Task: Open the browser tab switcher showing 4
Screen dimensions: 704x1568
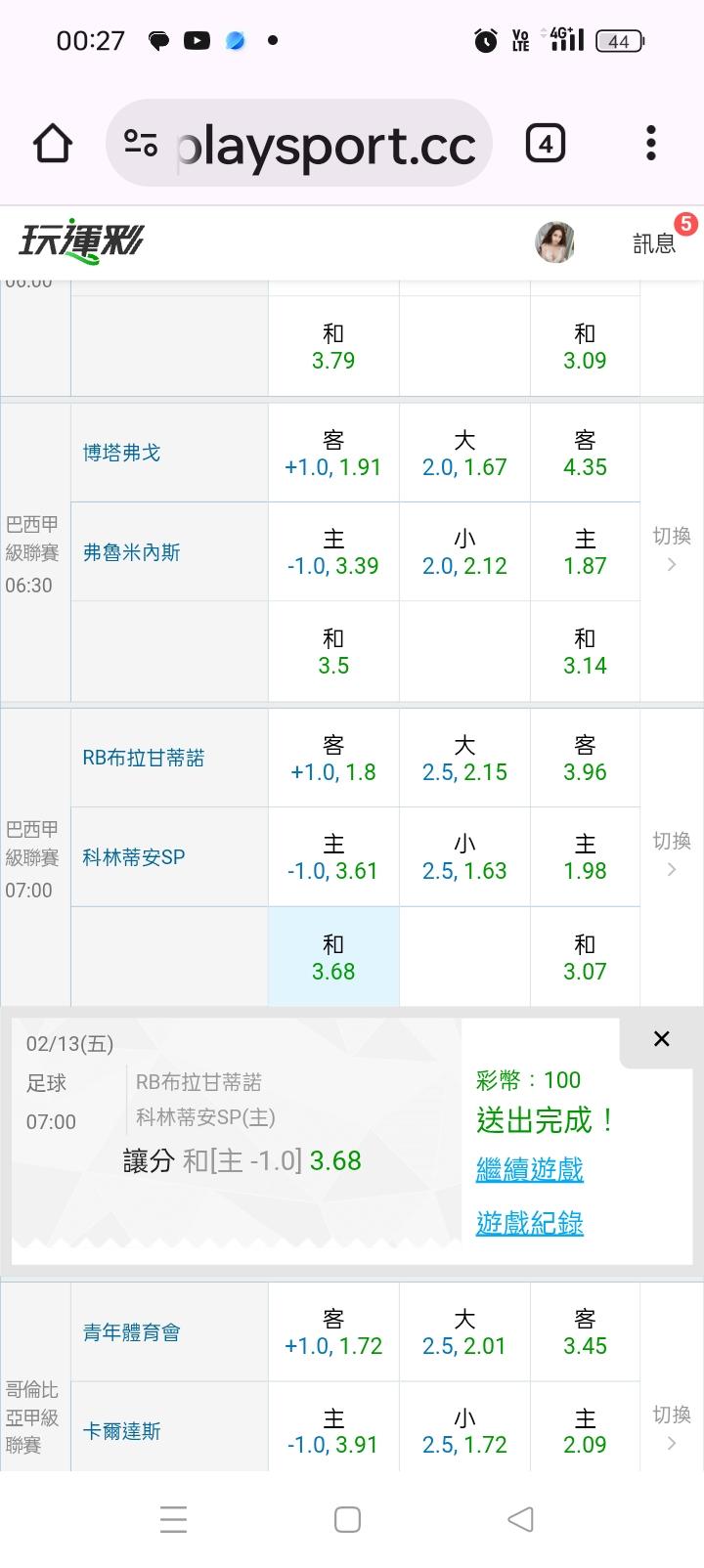Action: tap(545, 145)
